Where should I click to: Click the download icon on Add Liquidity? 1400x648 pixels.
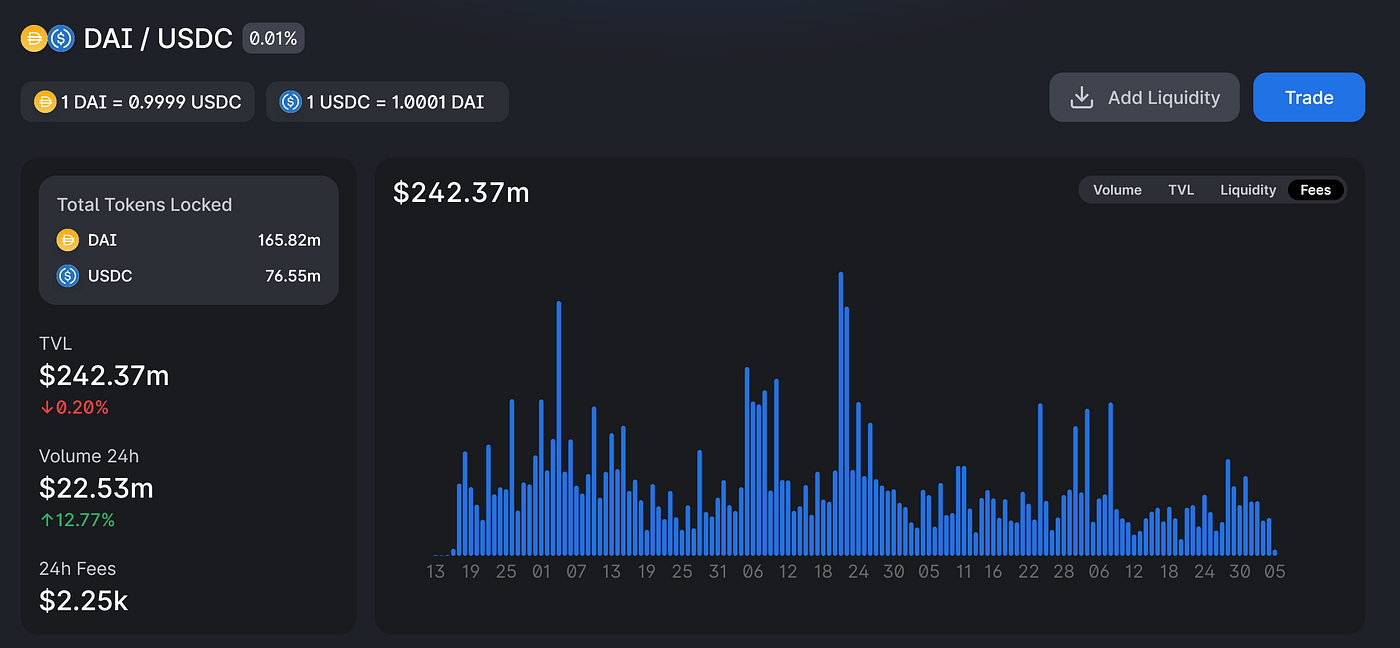(1081, 98)
